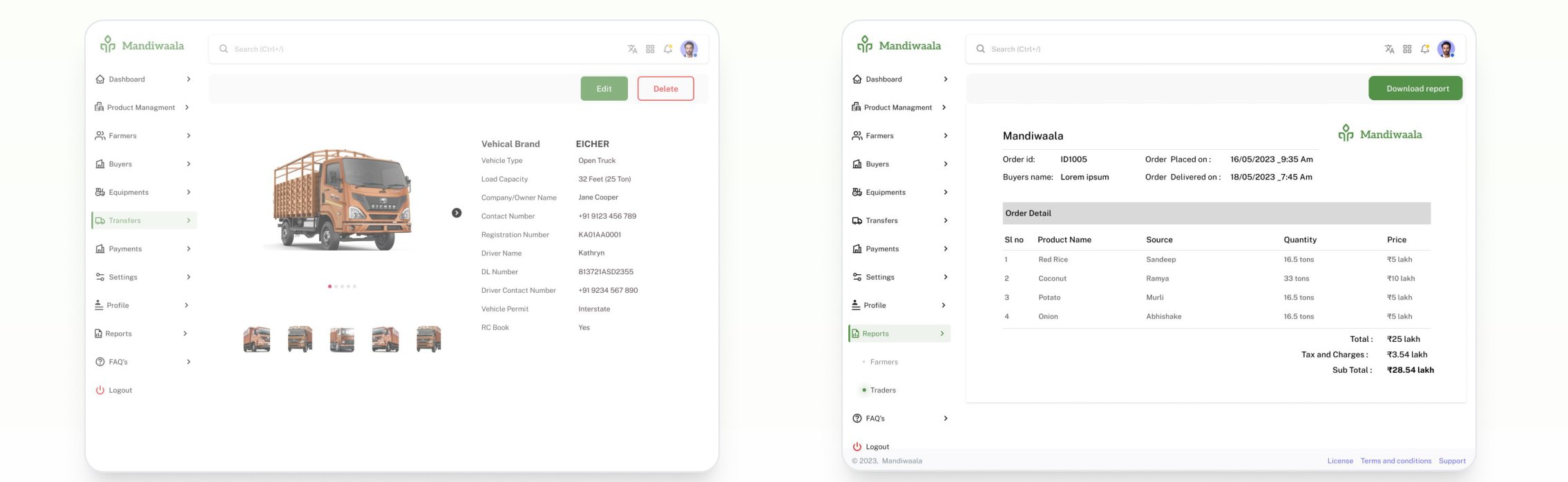Click the Transfers truck icon in the right window

coord(857,220)
